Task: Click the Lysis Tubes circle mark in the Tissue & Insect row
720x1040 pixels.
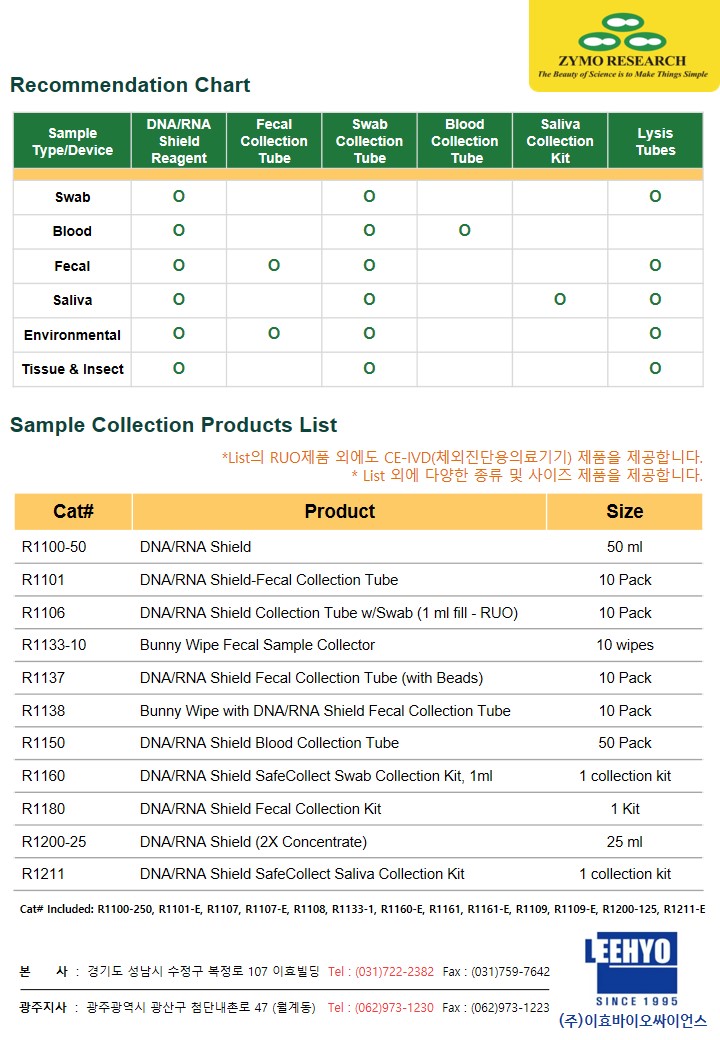Action: [x=655, y=368]
